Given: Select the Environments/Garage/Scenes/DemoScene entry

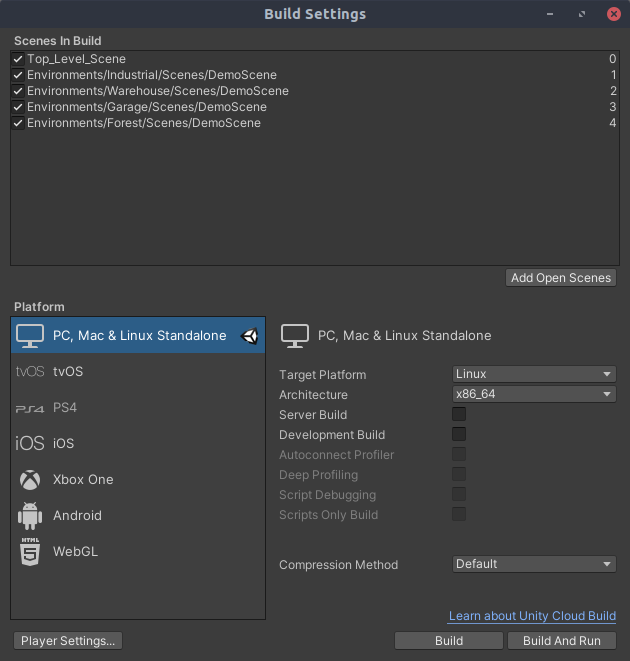Looking at the screenshot, I should click(x=315, y=107).
